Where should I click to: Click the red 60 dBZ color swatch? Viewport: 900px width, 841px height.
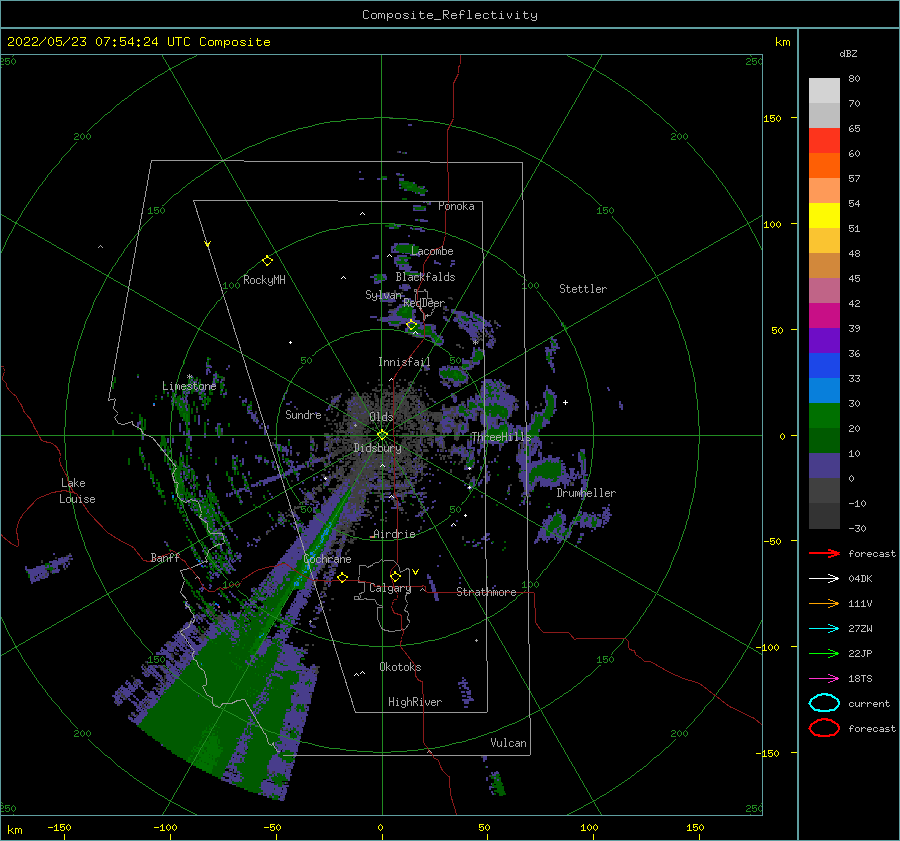[824, 141]
